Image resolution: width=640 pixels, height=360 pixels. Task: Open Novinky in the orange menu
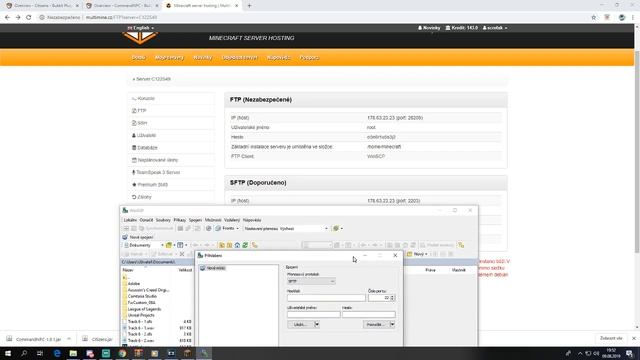pyautogui.click(x=202, y=58)
